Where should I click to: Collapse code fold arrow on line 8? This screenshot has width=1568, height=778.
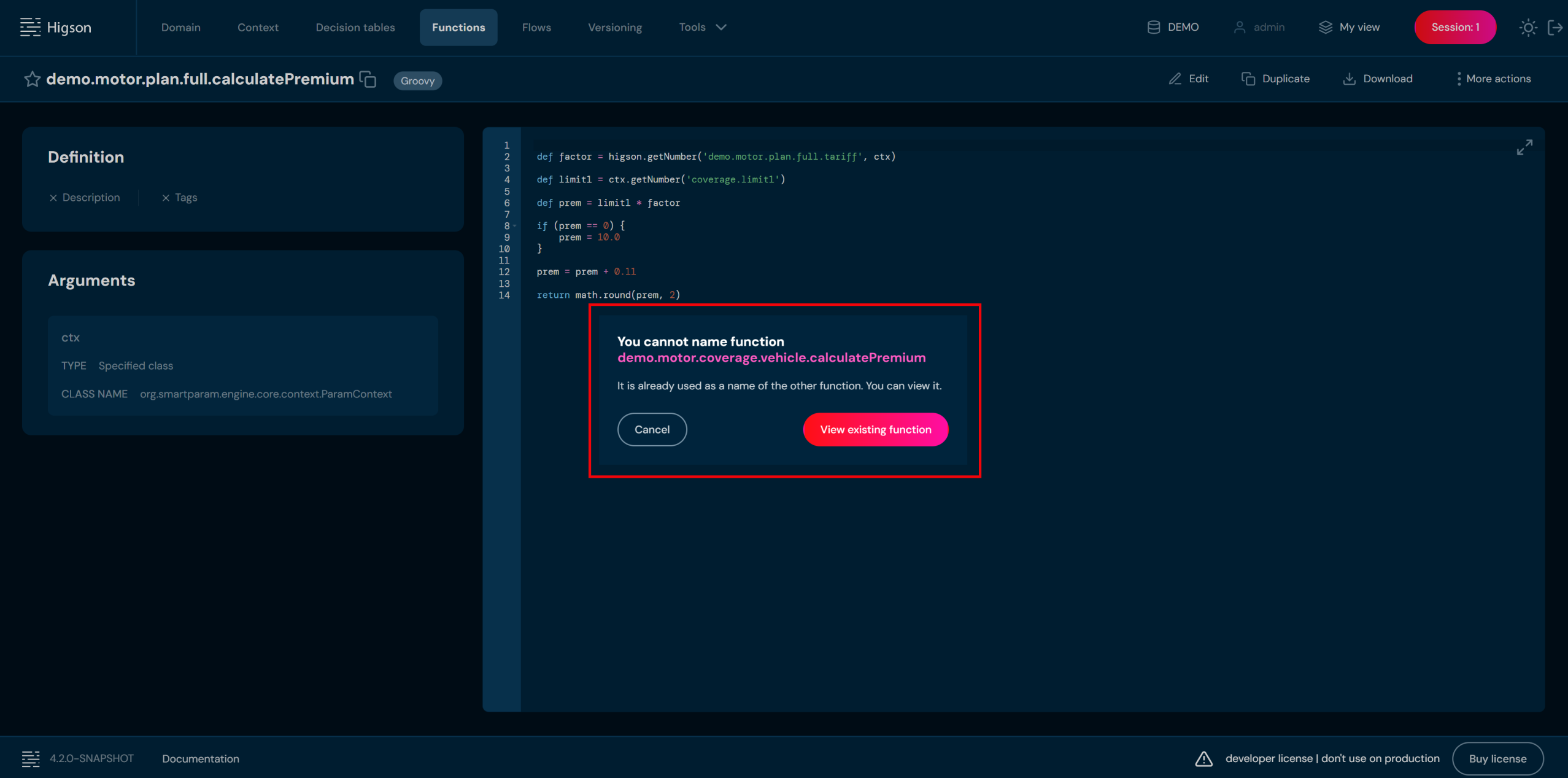point(515,226)
